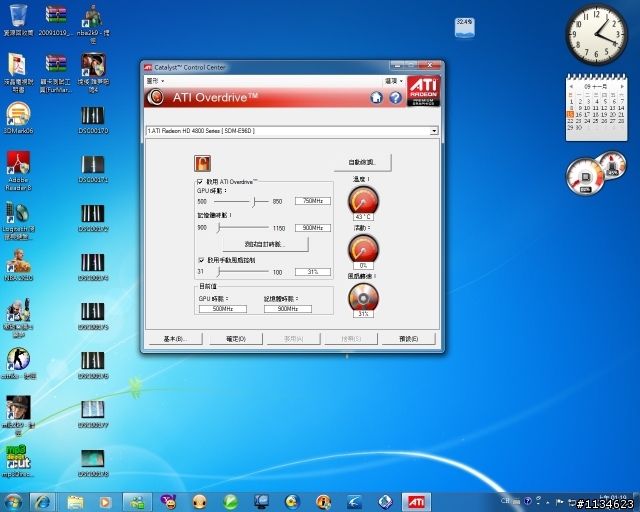Select the FurMark archive on the desktop
Image resolution: width=640 pixels, height=512 pixels.
pyautogui.click(x=56, y=73)
